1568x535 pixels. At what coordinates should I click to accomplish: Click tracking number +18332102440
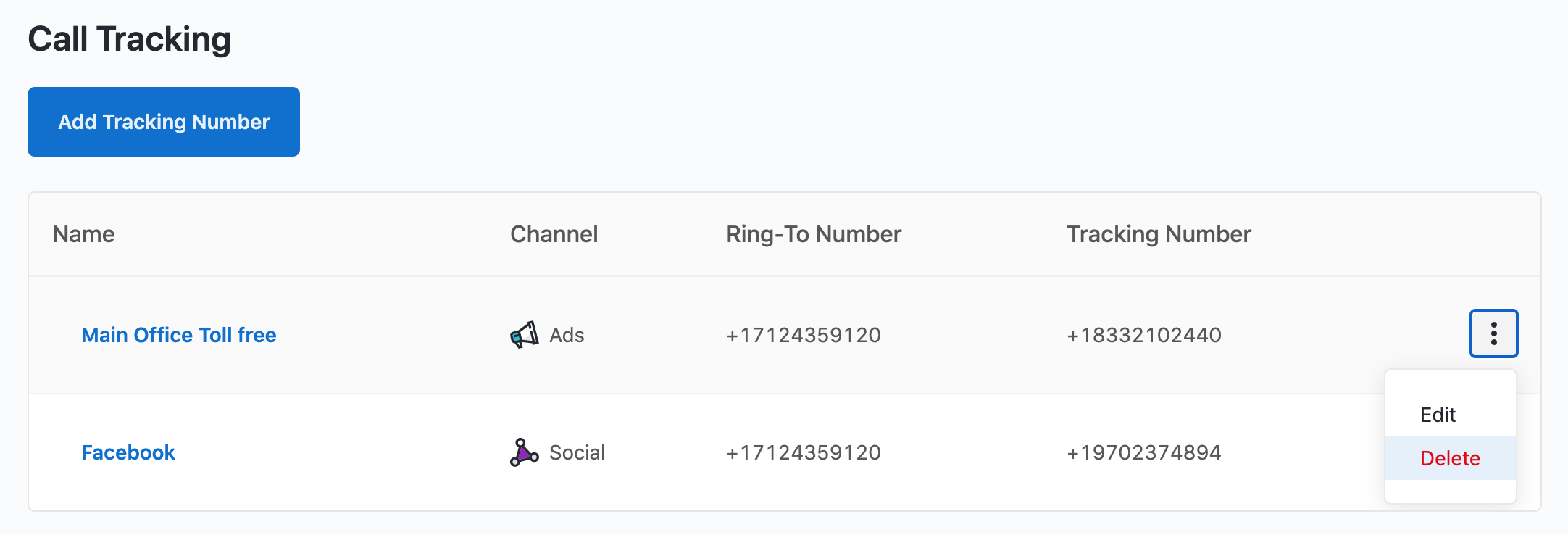click(1144, 335)
